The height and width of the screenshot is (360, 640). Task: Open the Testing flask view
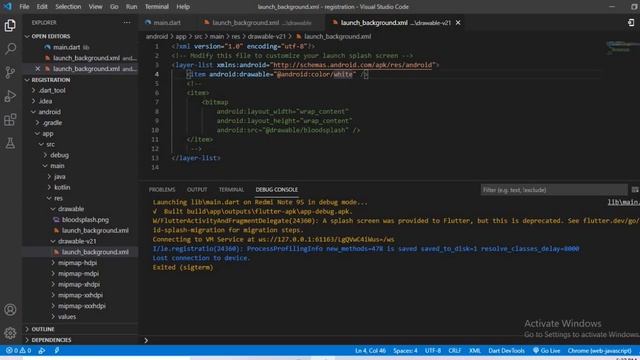[10, 143]
